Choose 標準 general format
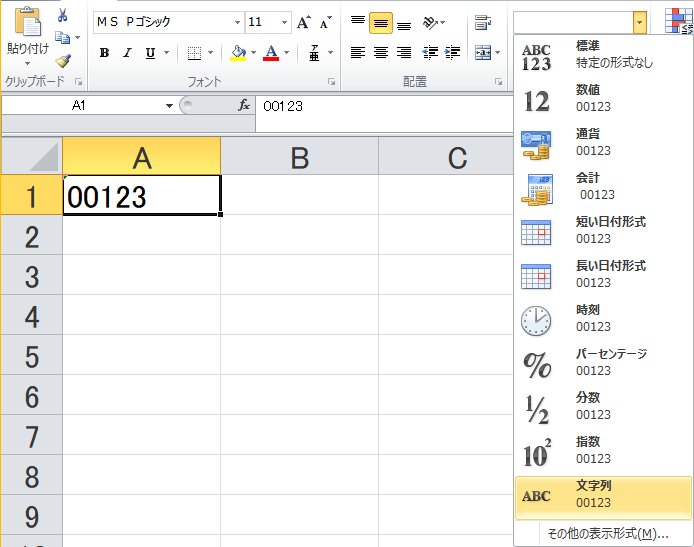The width and height of the screenshot is (694, 547). (x=603, y=55)
